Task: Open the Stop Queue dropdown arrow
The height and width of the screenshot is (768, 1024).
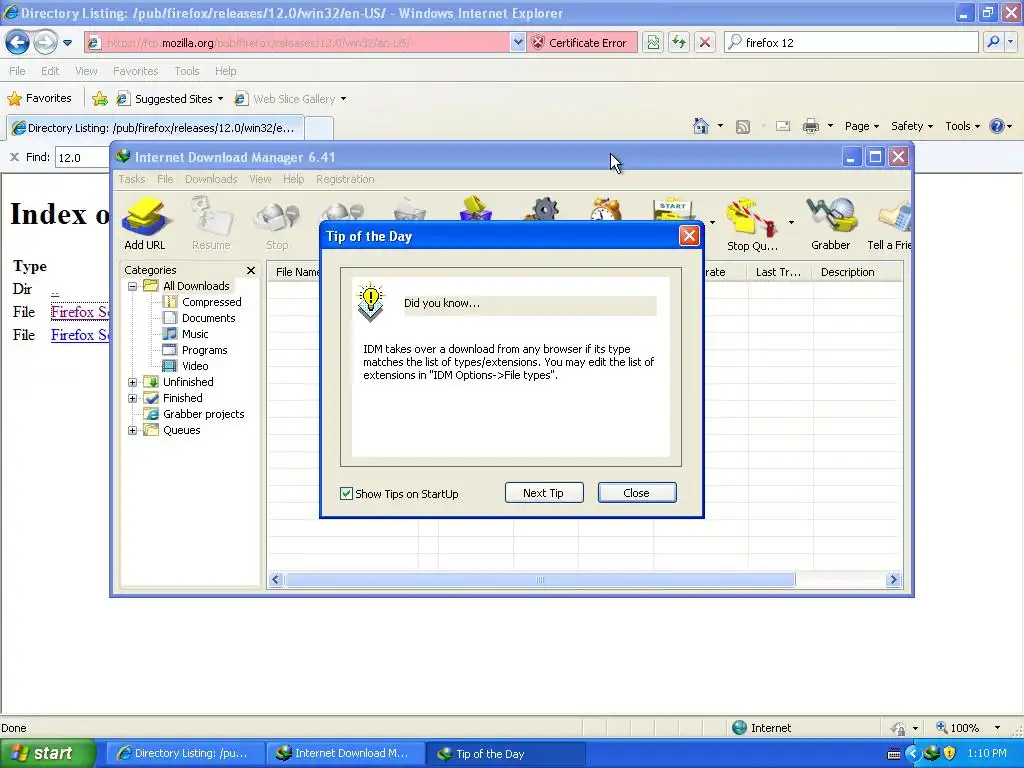Action: click(791, 223)
